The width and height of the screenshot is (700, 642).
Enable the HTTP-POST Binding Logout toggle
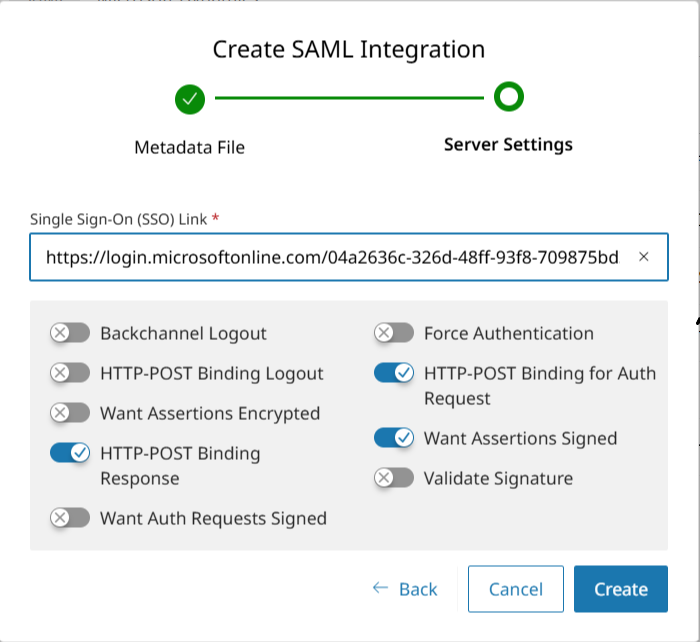click(70, 373)
